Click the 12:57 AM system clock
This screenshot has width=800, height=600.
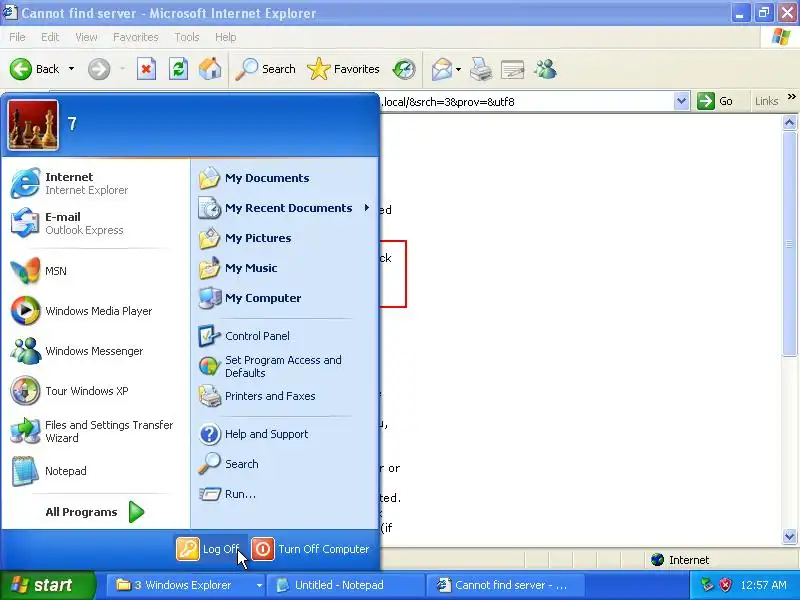(x=763, y=585)
